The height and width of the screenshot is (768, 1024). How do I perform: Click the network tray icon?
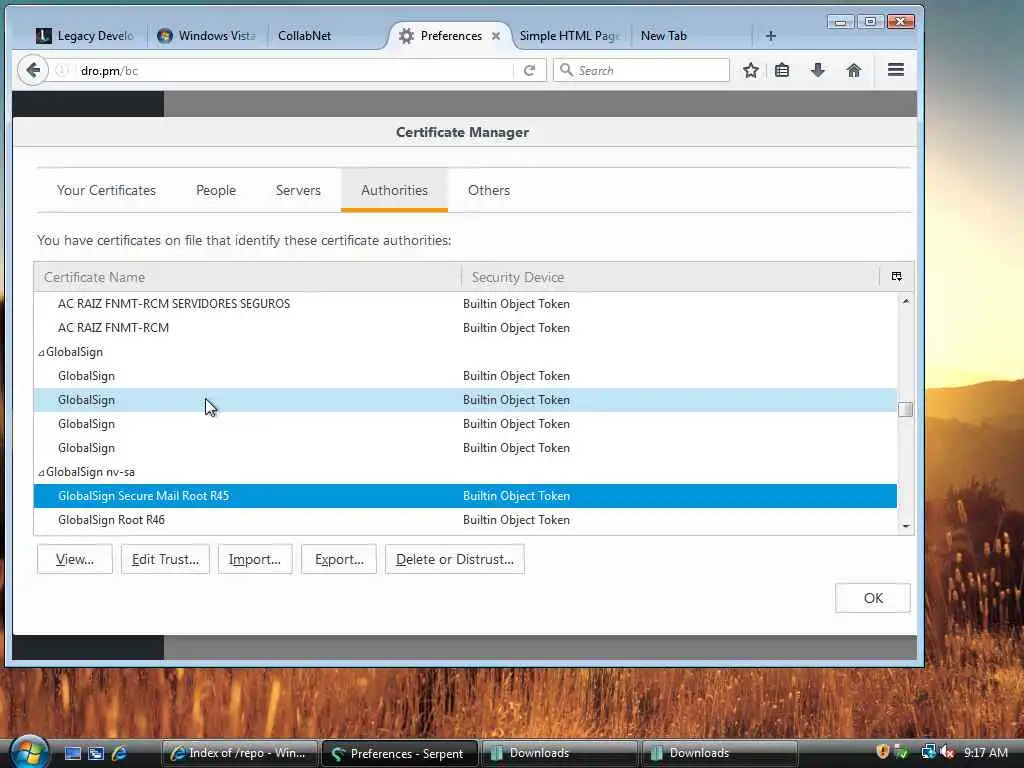click(x=928, y=752)
